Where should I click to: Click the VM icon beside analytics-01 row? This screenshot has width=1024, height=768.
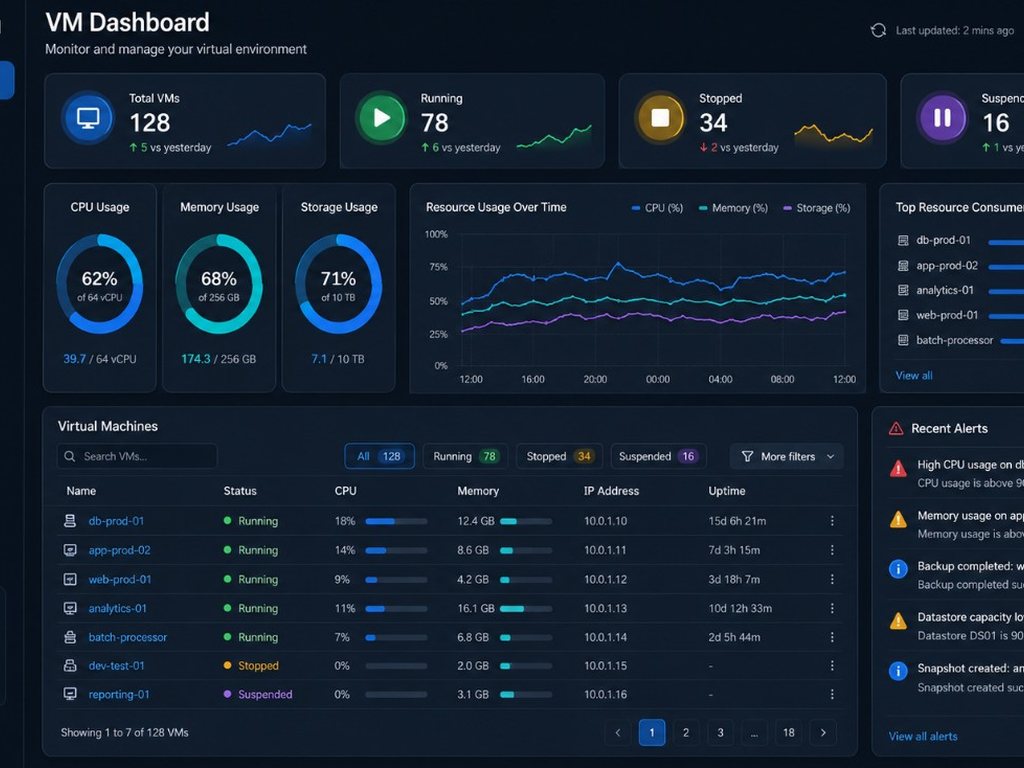point(70,608)
